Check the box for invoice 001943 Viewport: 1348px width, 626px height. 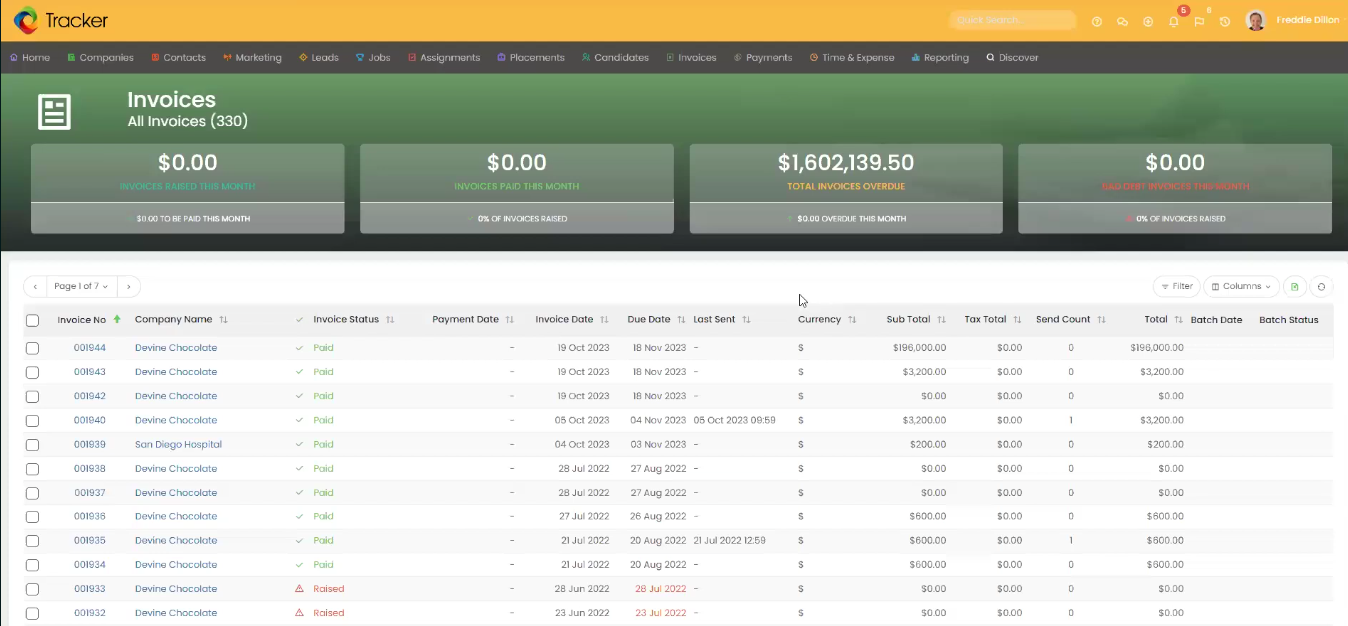click(32, 372)
